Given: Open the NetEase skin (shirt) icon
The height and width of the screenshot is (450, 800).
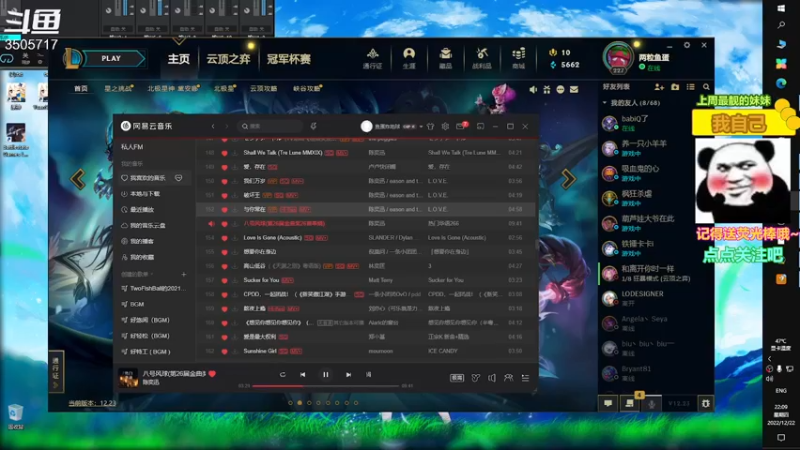Looking at the screenshot, I should (x=430, y=126).
